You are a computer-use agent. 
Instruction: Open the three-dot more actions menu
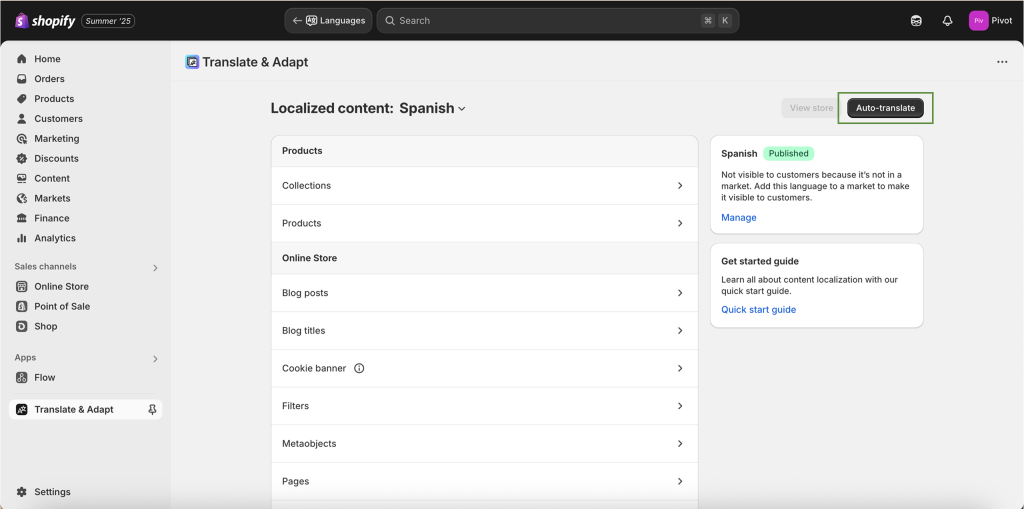[x=1002, y=62]
